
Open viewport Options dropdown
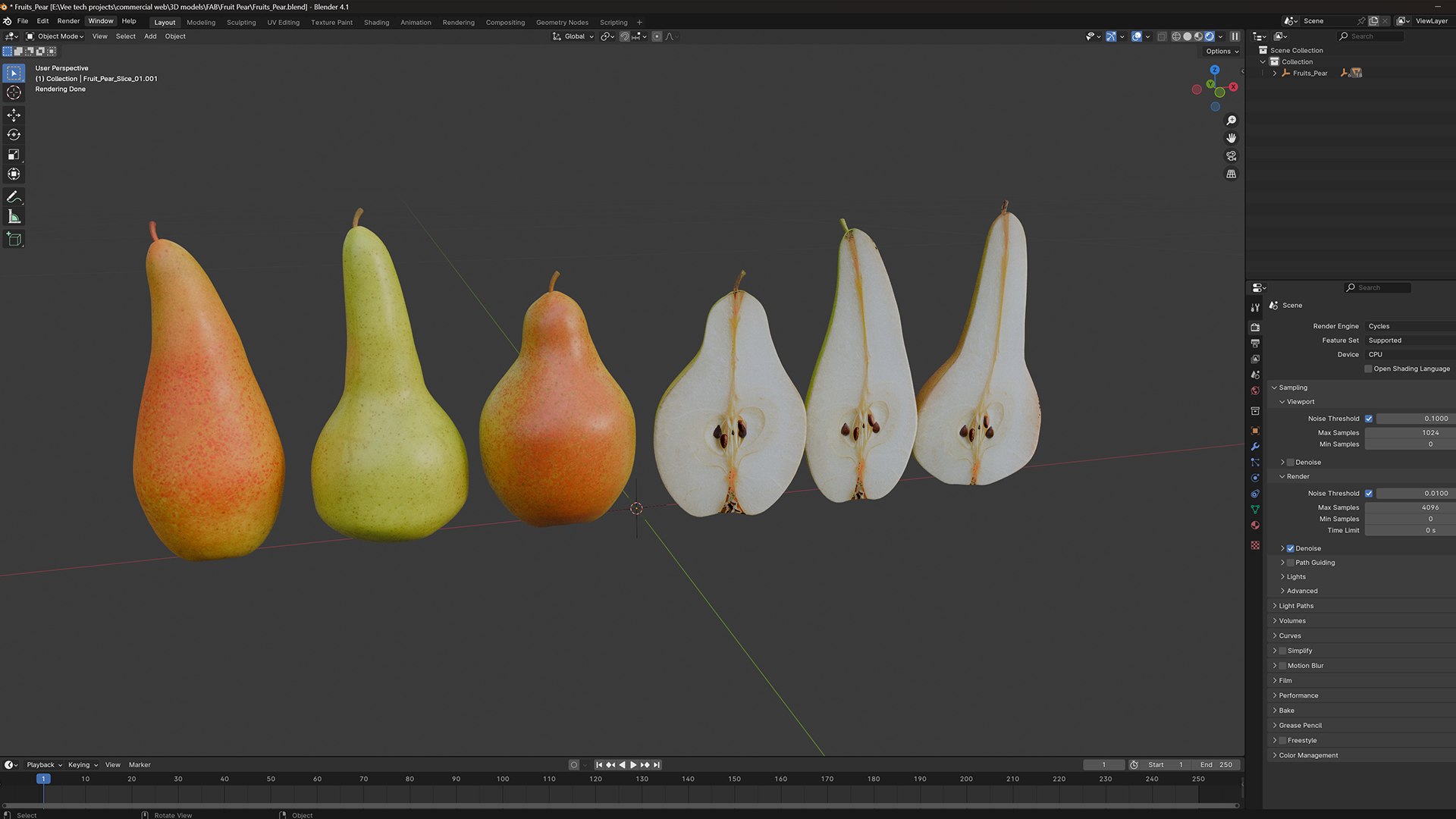[1222, 52]
